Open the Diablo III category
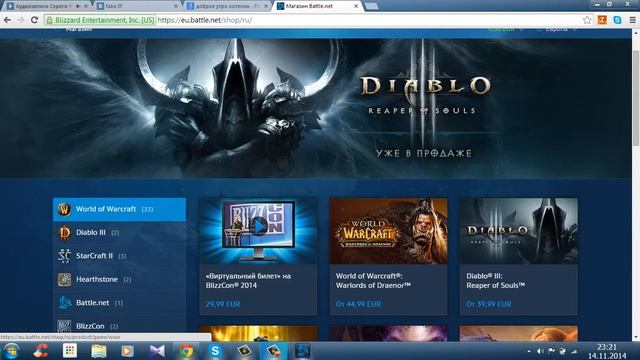The image size is (640, 360). (x=120, y=233)
